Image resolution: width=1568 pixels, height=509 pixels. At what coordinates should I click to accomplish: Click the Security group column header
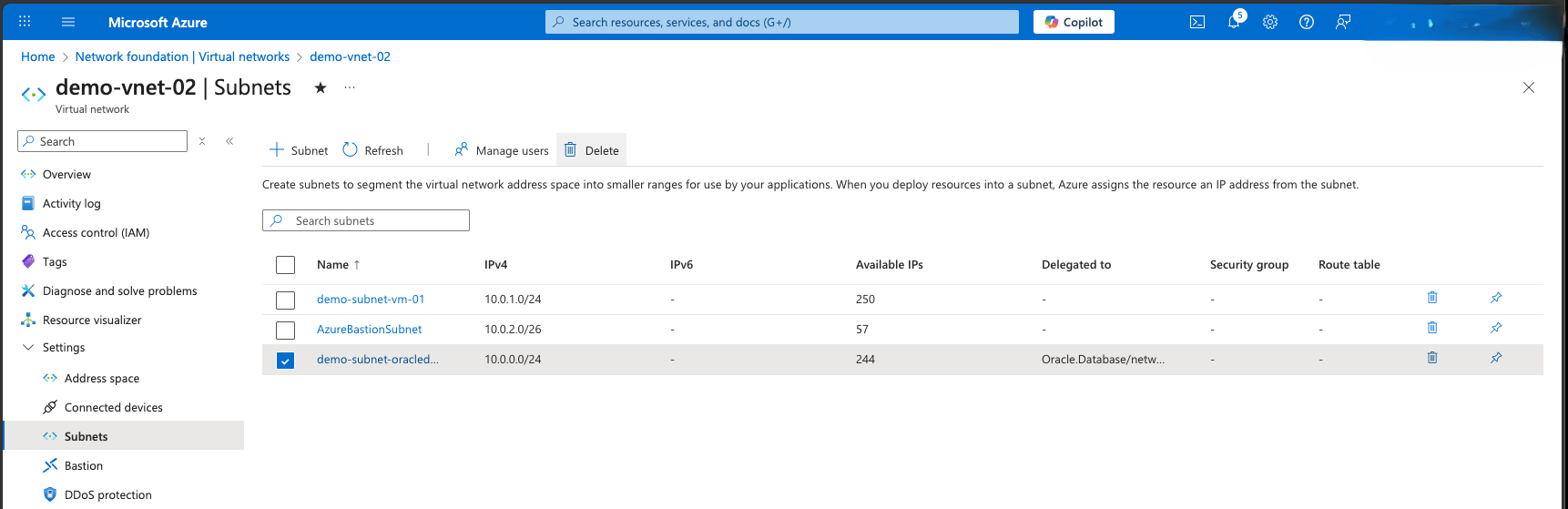1249,265
